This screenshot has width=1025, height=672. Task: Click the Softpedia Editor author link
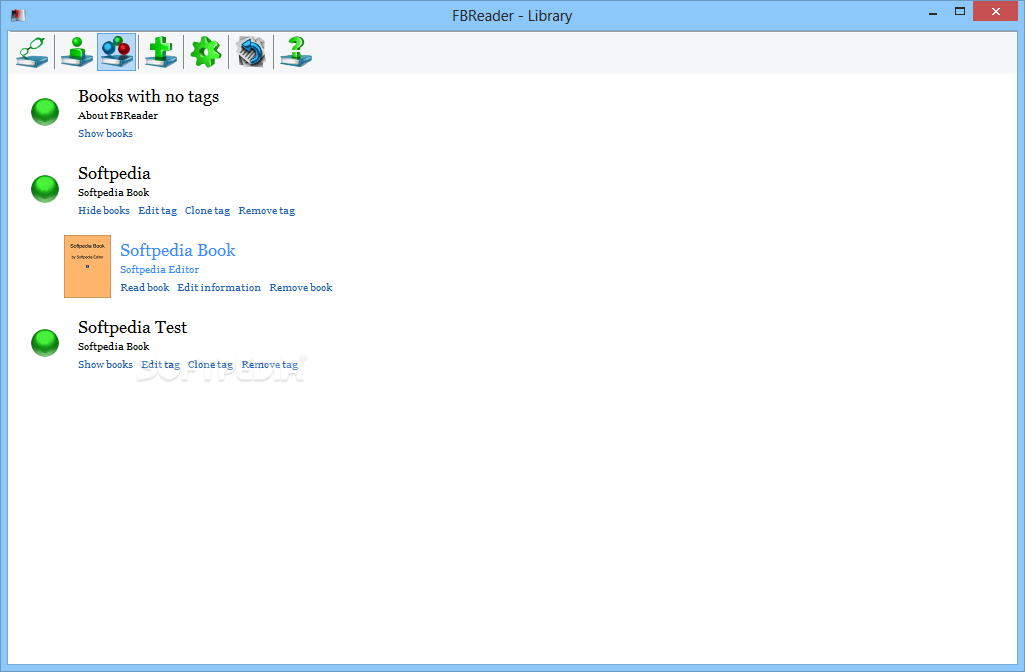(x=160, y=269)
